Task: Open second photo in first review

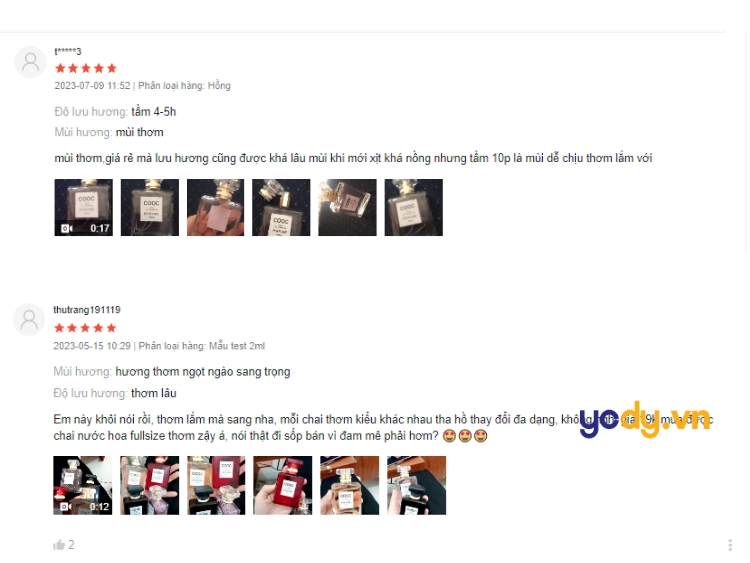Action: 150,208
